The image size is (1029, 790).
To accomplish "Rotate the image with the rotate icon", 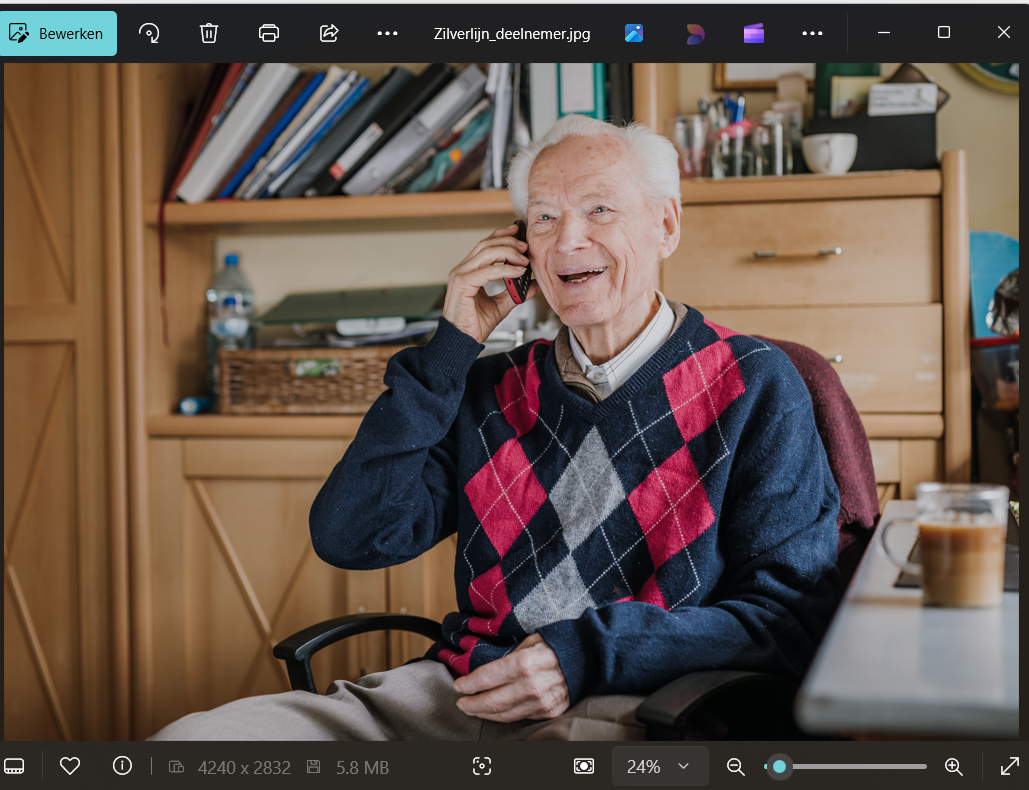I will coord(149,33).
